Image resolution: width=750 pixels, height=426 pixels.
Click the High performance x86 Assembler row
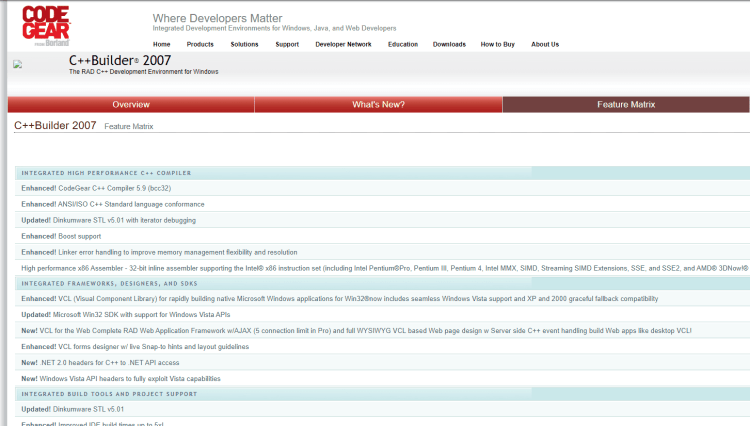[383, 268]
